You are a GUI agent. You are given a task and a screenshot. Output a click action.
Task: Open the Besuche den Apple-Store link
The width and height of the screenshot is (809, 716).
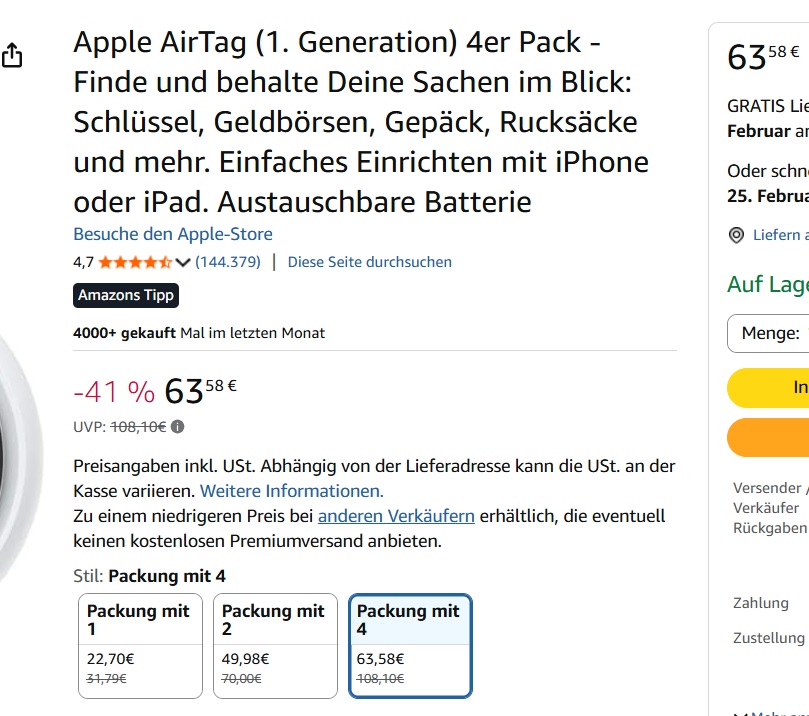point(173,234)
